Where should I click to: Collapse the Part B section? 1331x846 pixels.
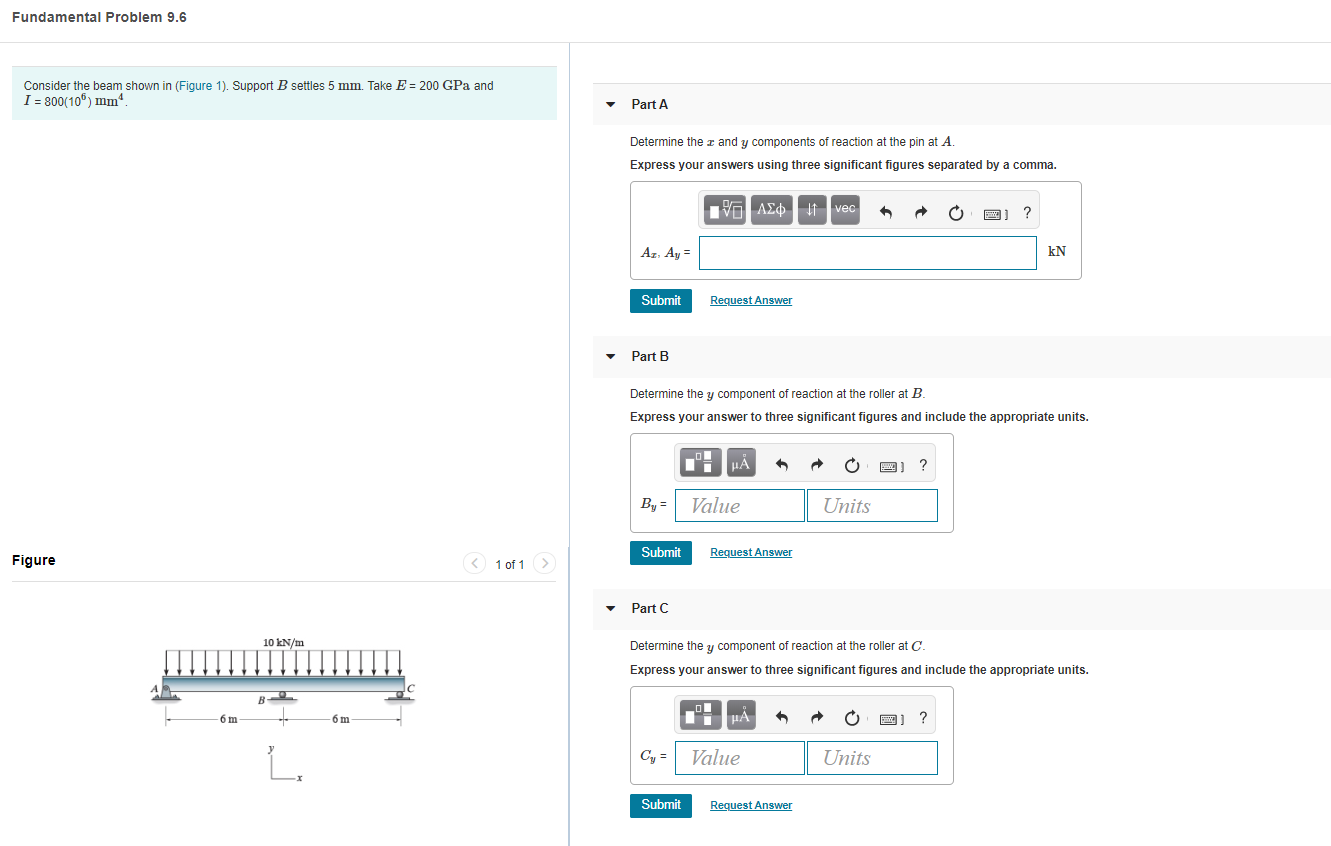tap(611, 356)
